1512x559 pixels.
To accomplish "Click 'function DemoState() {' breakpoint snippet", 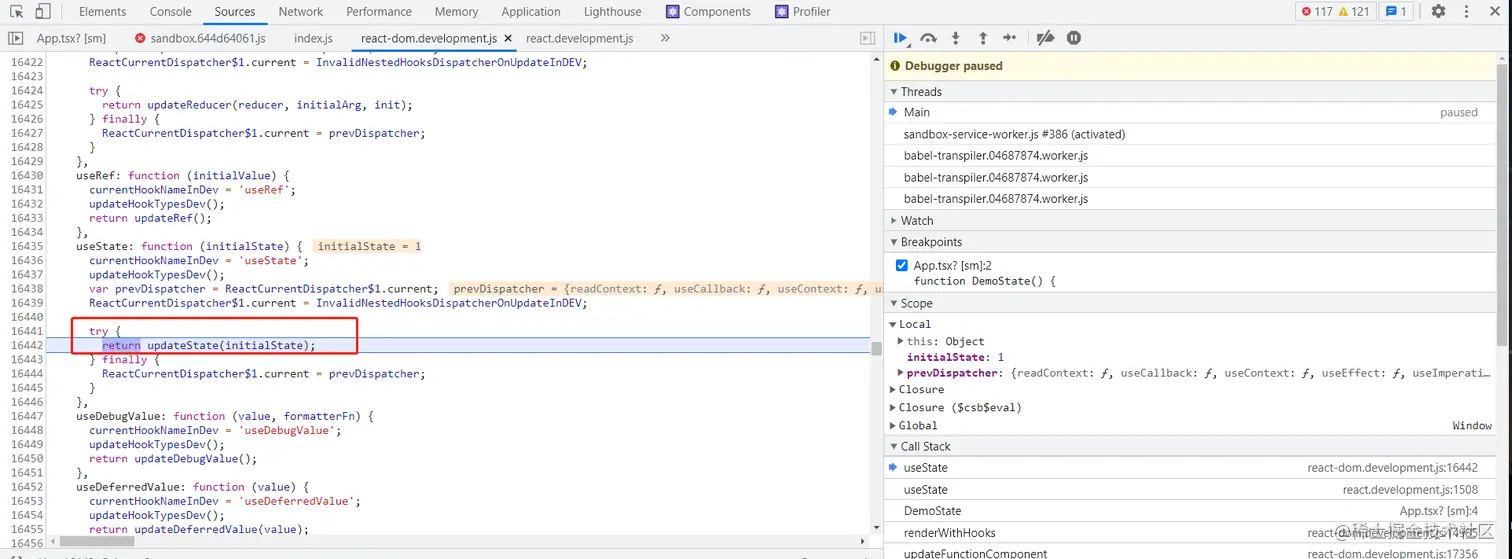I will click(x=984, y=281).
